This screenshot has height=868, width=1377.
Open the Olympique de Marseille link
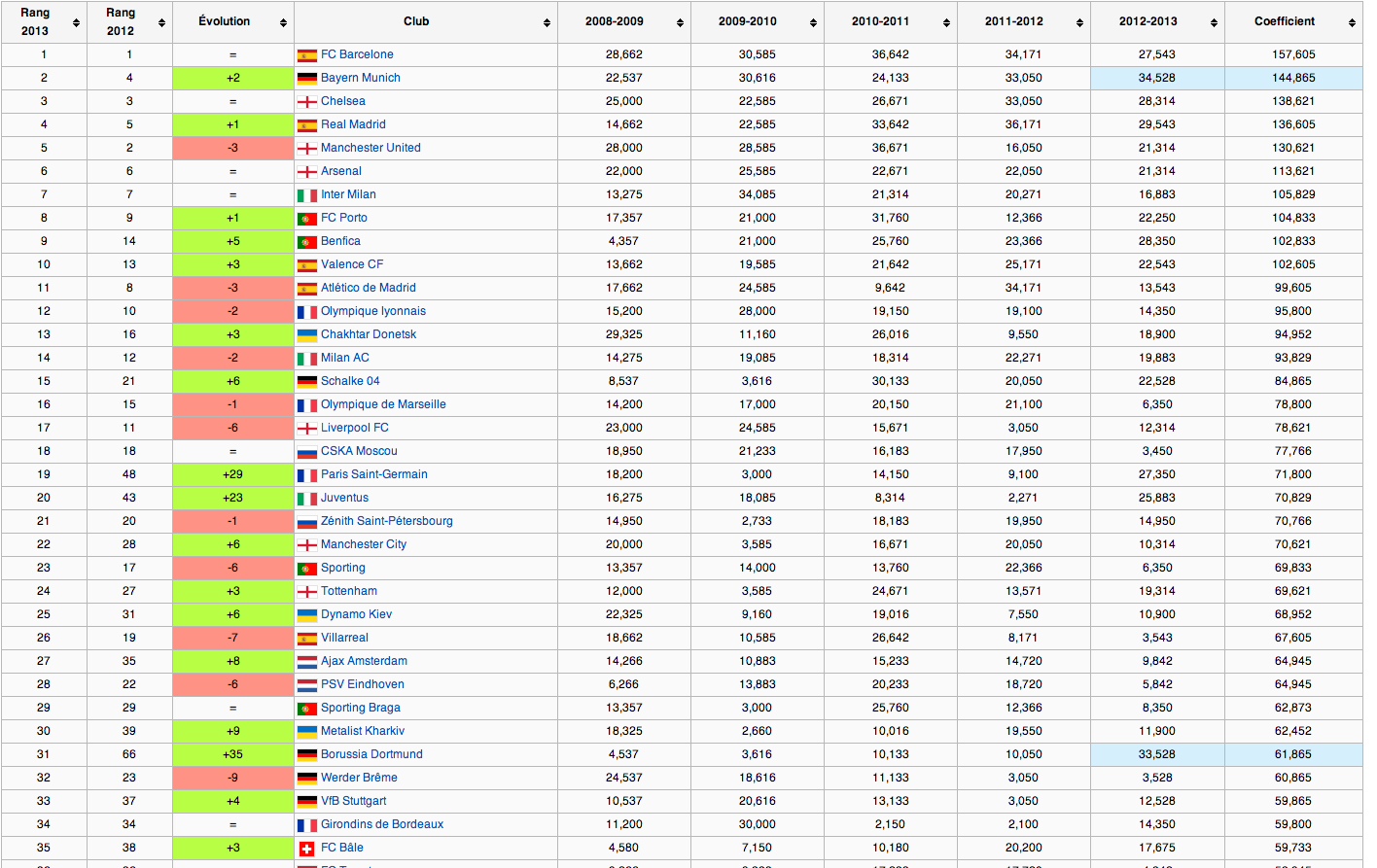coord(383,404)
